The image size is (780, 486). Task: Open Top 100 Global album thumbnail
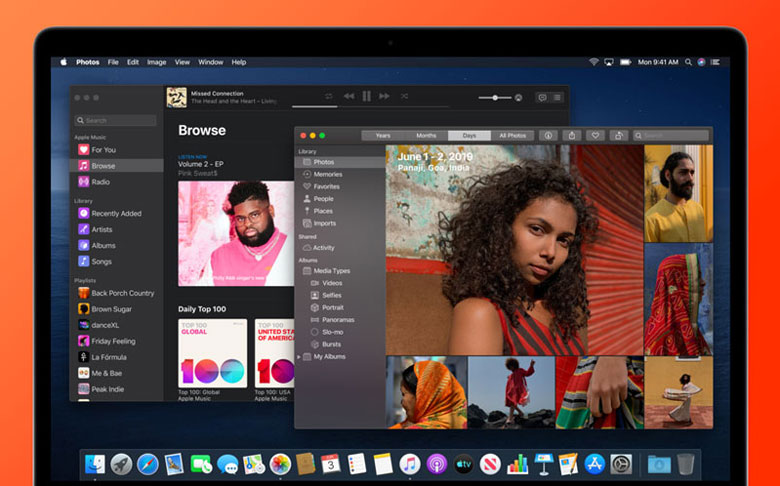[212, 353]
